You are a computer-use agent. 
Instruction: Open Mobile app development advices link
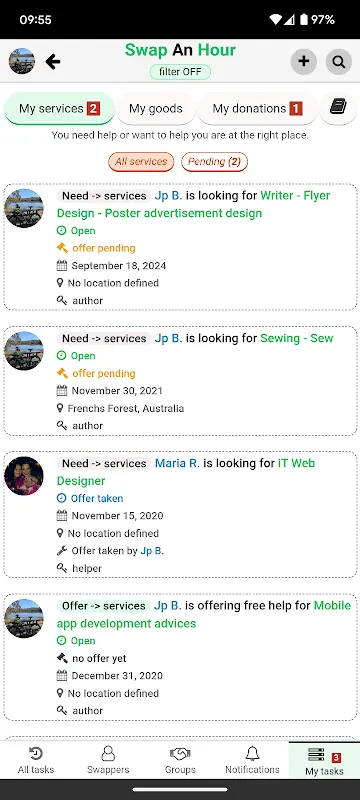pos(204,614)
